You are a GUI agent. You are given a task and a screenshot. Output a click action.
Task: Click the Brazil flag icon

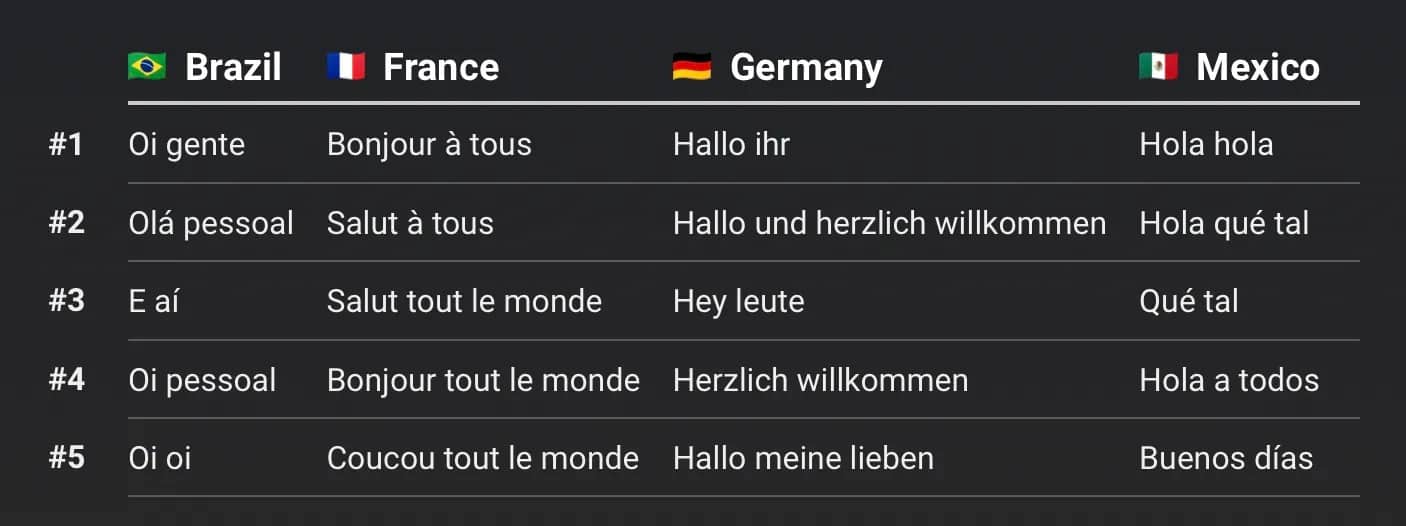pos(147,66)
